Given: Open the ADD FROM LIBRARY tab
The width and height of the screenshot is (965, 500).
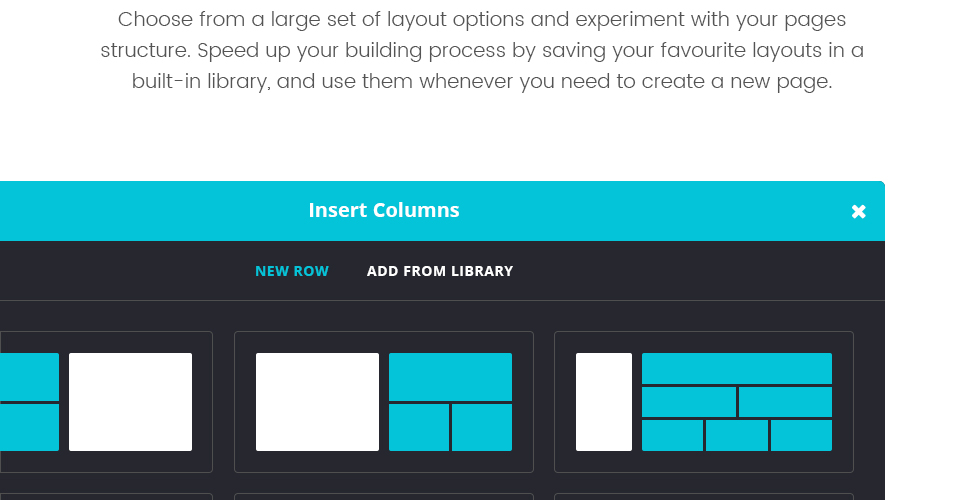Looking at the screenshot, I should (x=439, y=271).
